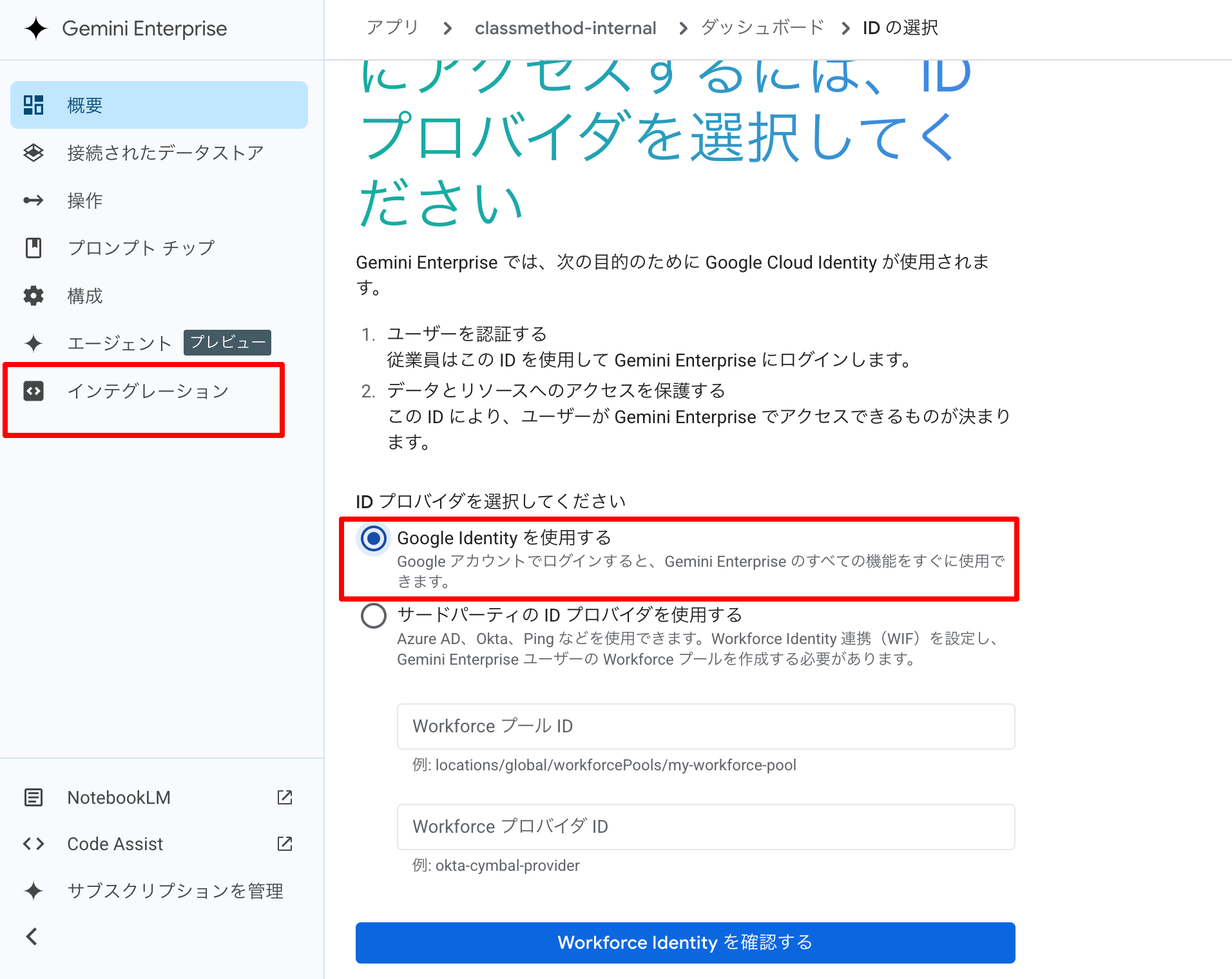Screen dimensions: 1232x979
Task: Click the インテグレーション code icon
Action: click(34, 391)
